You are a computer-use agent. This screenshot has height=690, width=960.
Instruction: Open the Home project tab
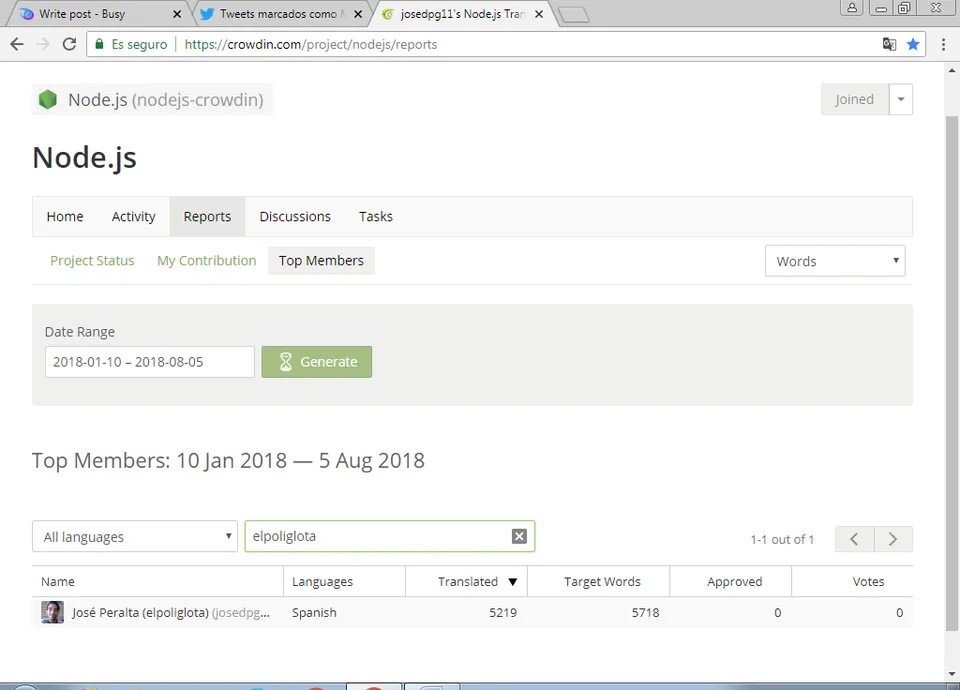point(65,217)
